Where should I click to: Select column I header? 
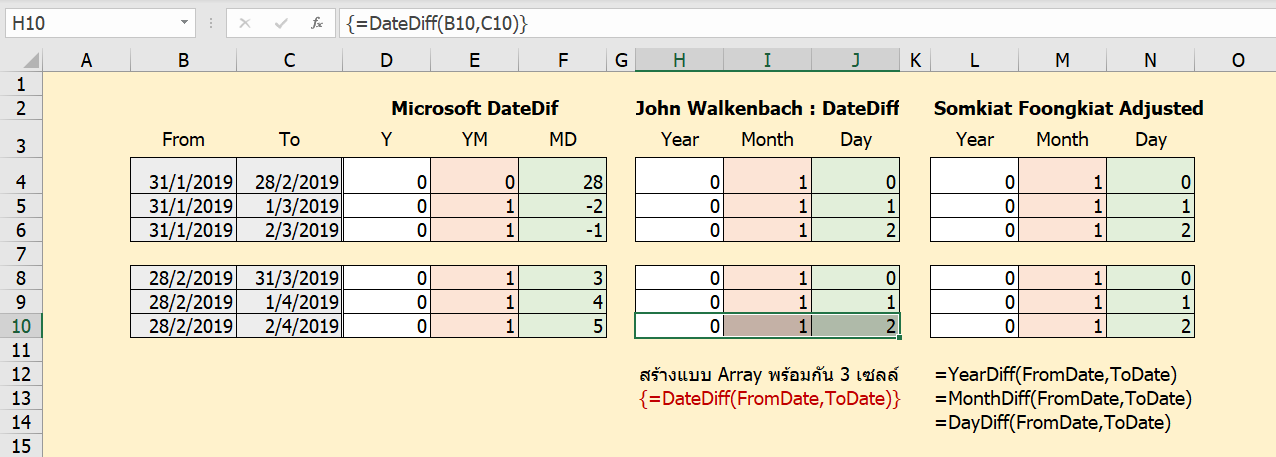[768, 61]
